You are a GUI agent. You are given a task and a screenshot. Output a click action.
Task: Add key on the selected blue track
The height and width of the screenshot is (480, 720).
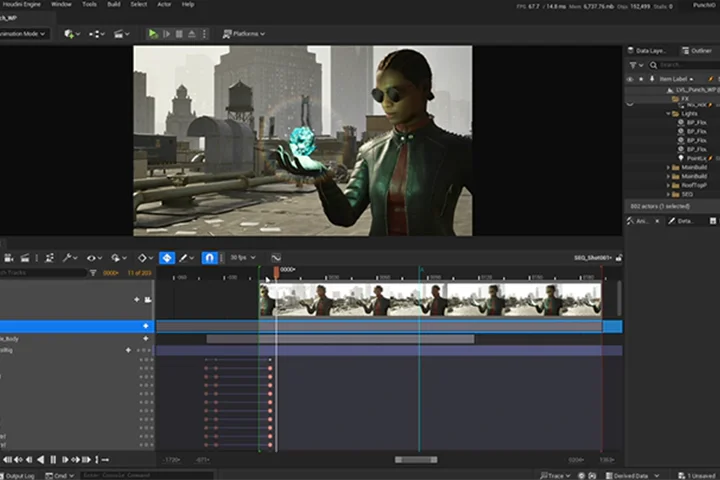coord(146,326)
